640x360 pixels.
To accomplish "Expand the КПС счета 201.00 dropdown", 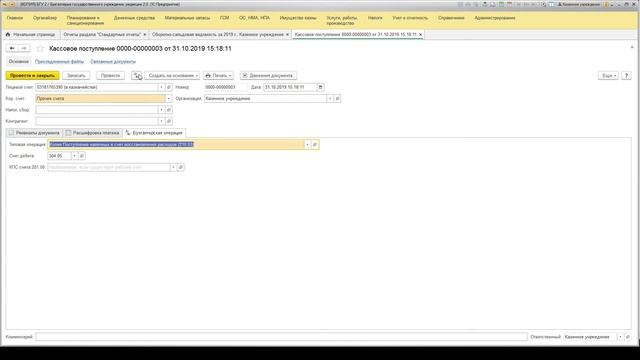I will 173,167.
